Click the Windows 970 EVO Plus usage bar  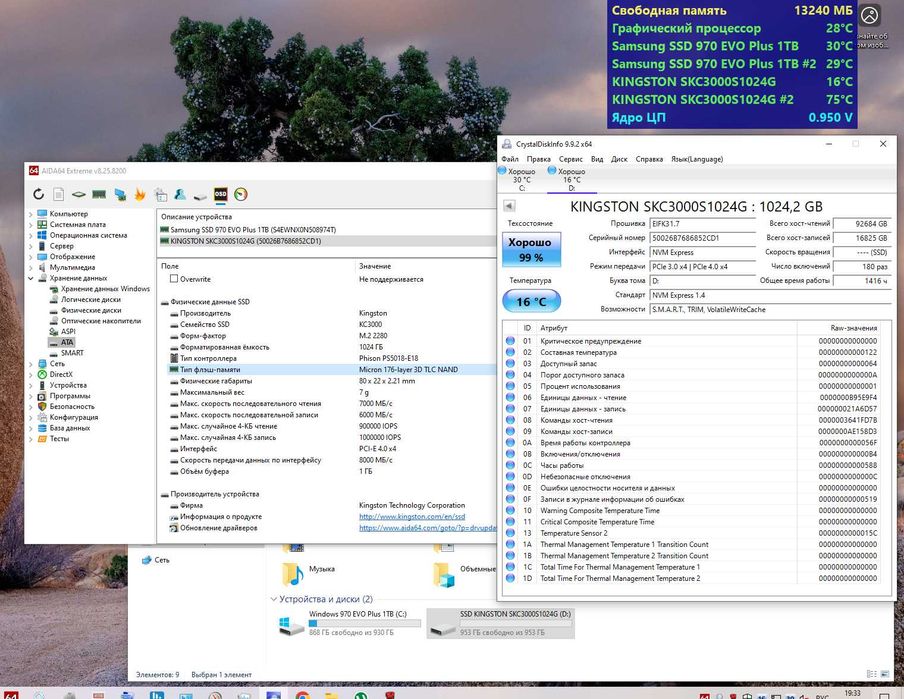(364, 623)
